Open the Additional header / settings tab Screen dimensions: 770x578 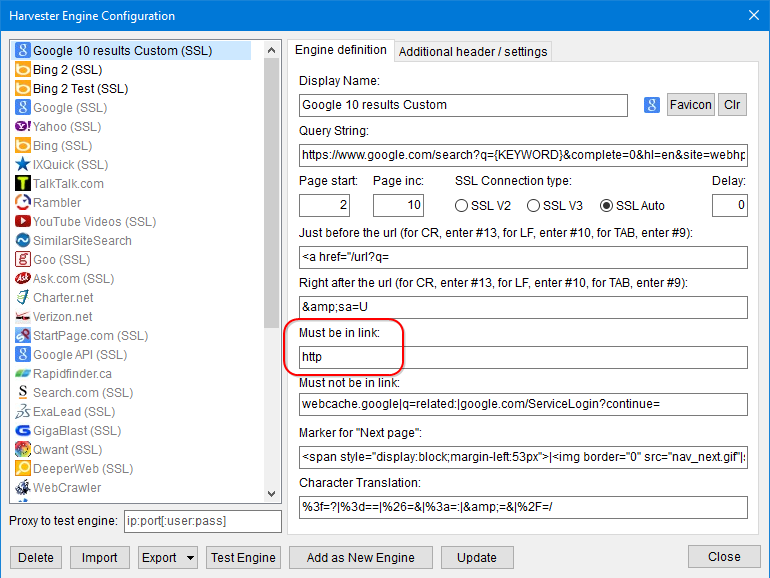[473, 52]
